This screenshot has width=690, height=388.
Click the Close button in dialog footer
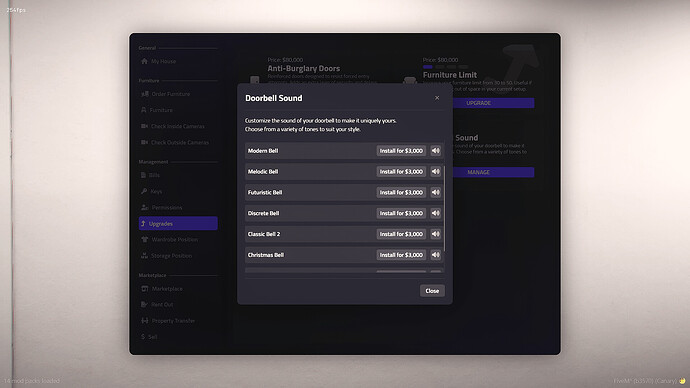(x=432, y=291)
